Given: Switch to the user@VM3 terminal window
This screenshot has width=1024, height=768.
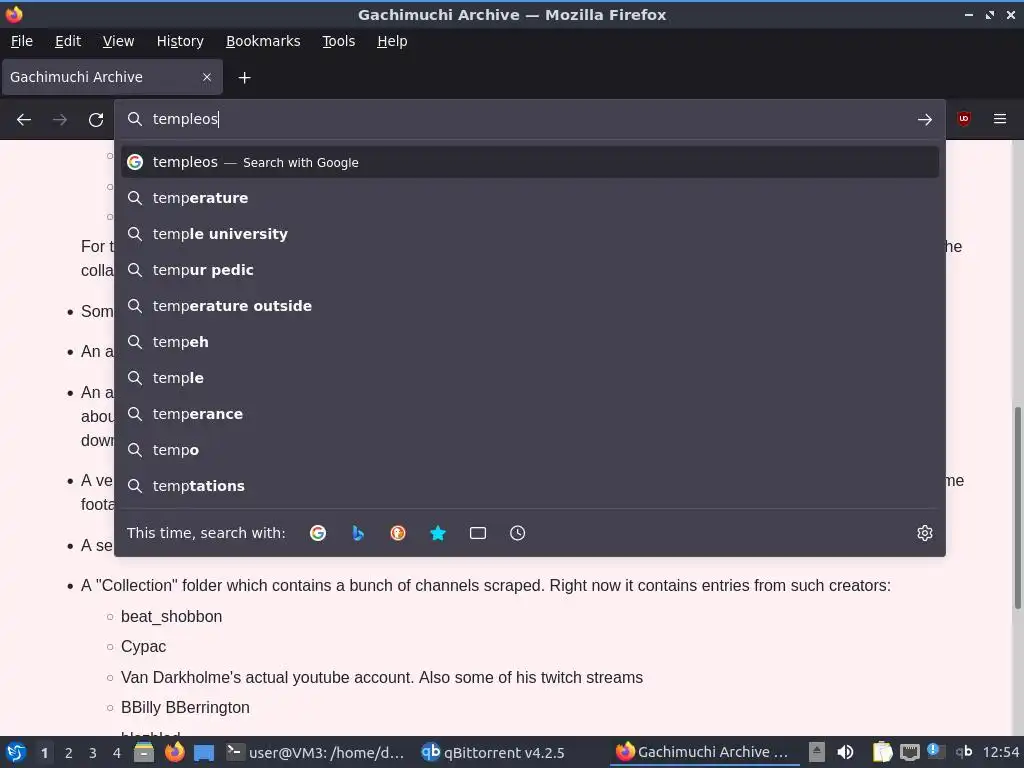Looking at the screenshot, I should pyautogui.click(x=315, y=752).
